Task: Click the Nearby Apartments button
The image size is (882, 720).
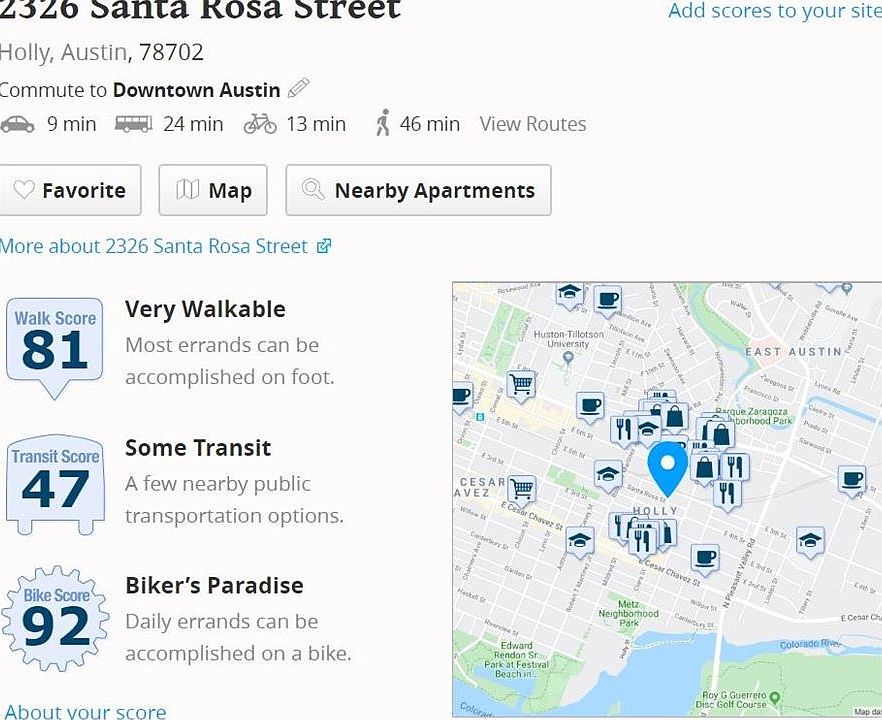Action: tap(418, 190)
